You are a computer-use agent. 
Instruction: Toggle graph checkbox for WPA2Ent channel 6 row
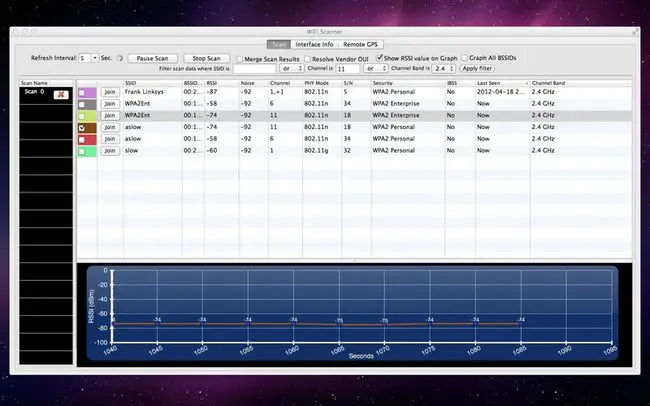click(x=82, y=104)
